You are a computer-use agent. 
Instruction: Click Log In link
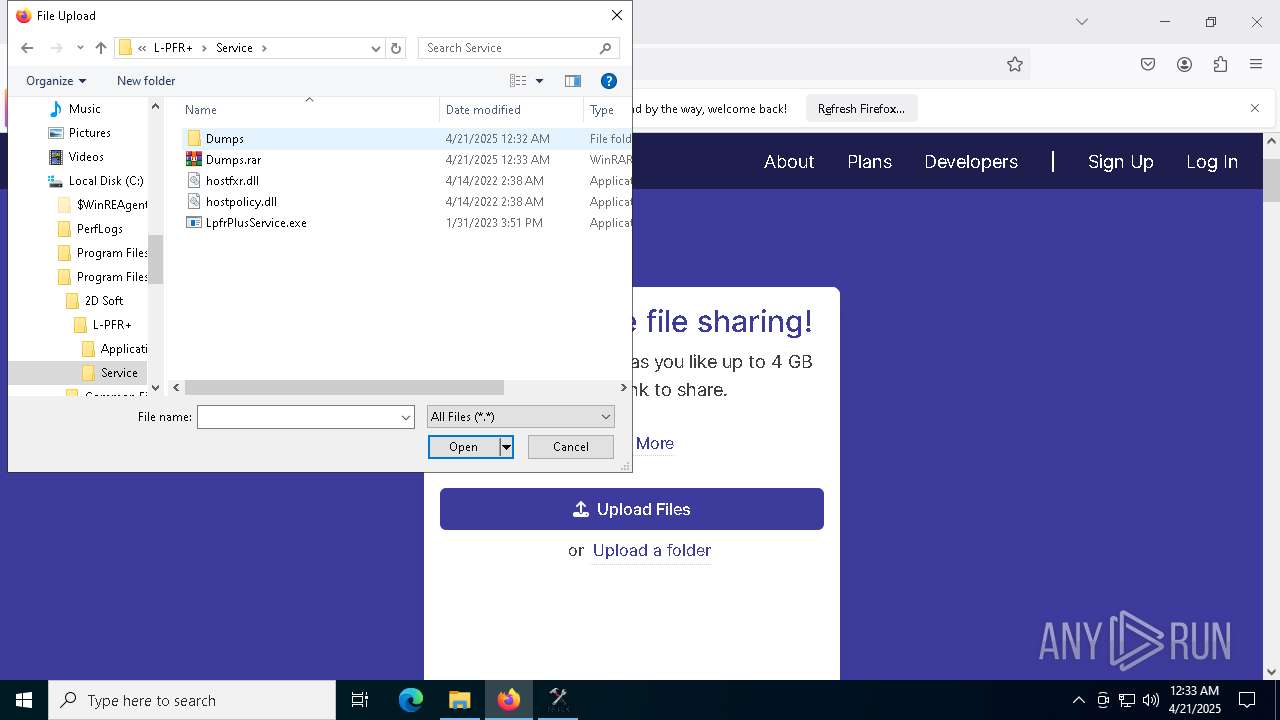pyautogui.click(x=1211, y=162)
